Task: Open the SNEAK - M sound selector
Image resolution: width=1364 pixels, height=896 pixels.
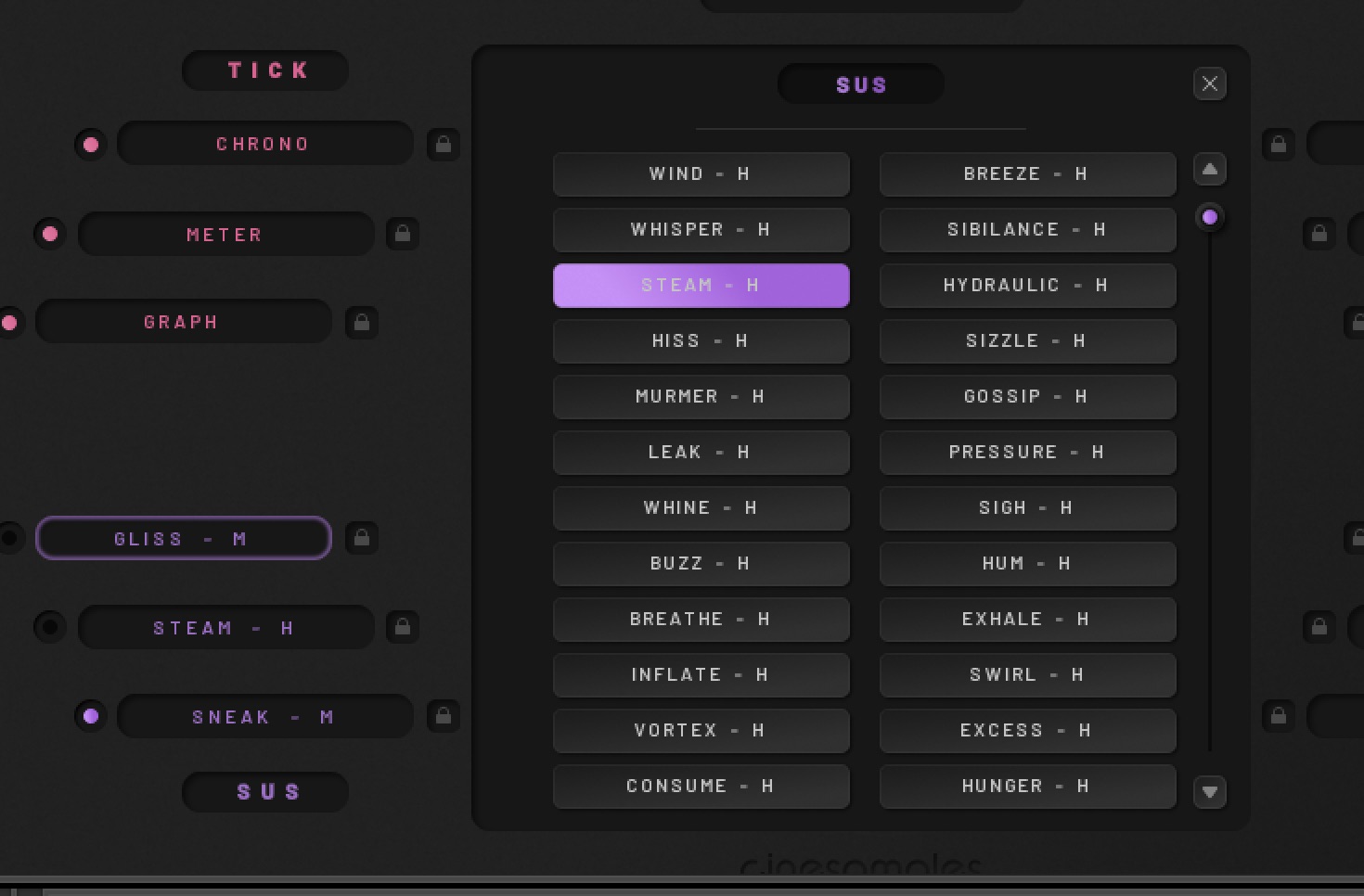Action: pos(264,717)
